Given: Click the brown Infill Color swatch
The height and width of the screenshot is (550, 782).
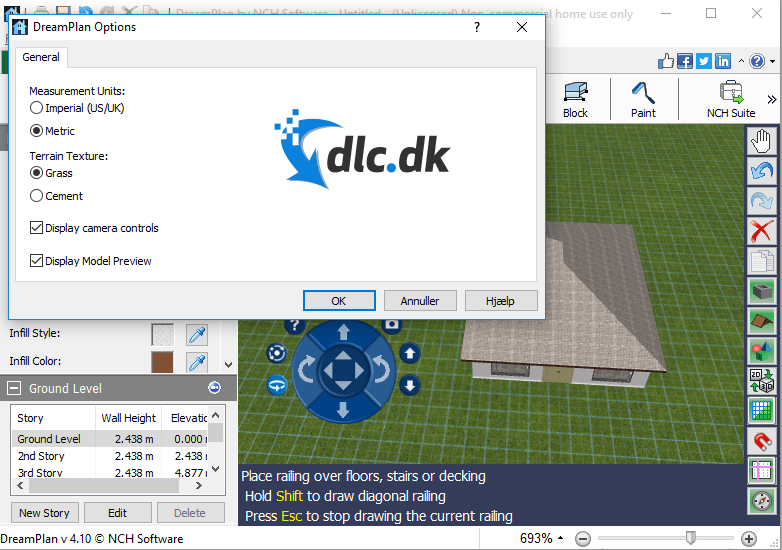Looking at the screenshot, I should click(163, 362).
